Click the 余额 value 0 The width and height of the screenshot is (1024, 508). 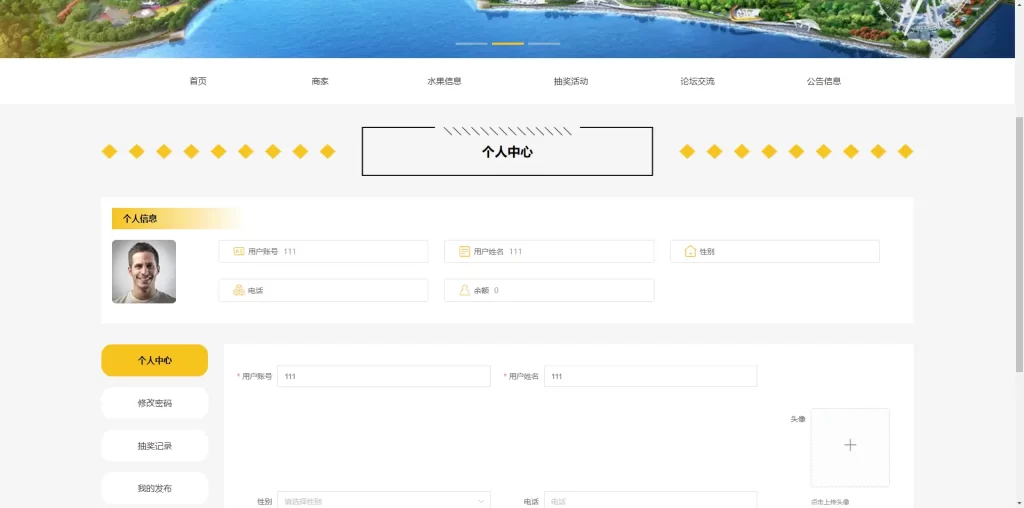[496, 291]
